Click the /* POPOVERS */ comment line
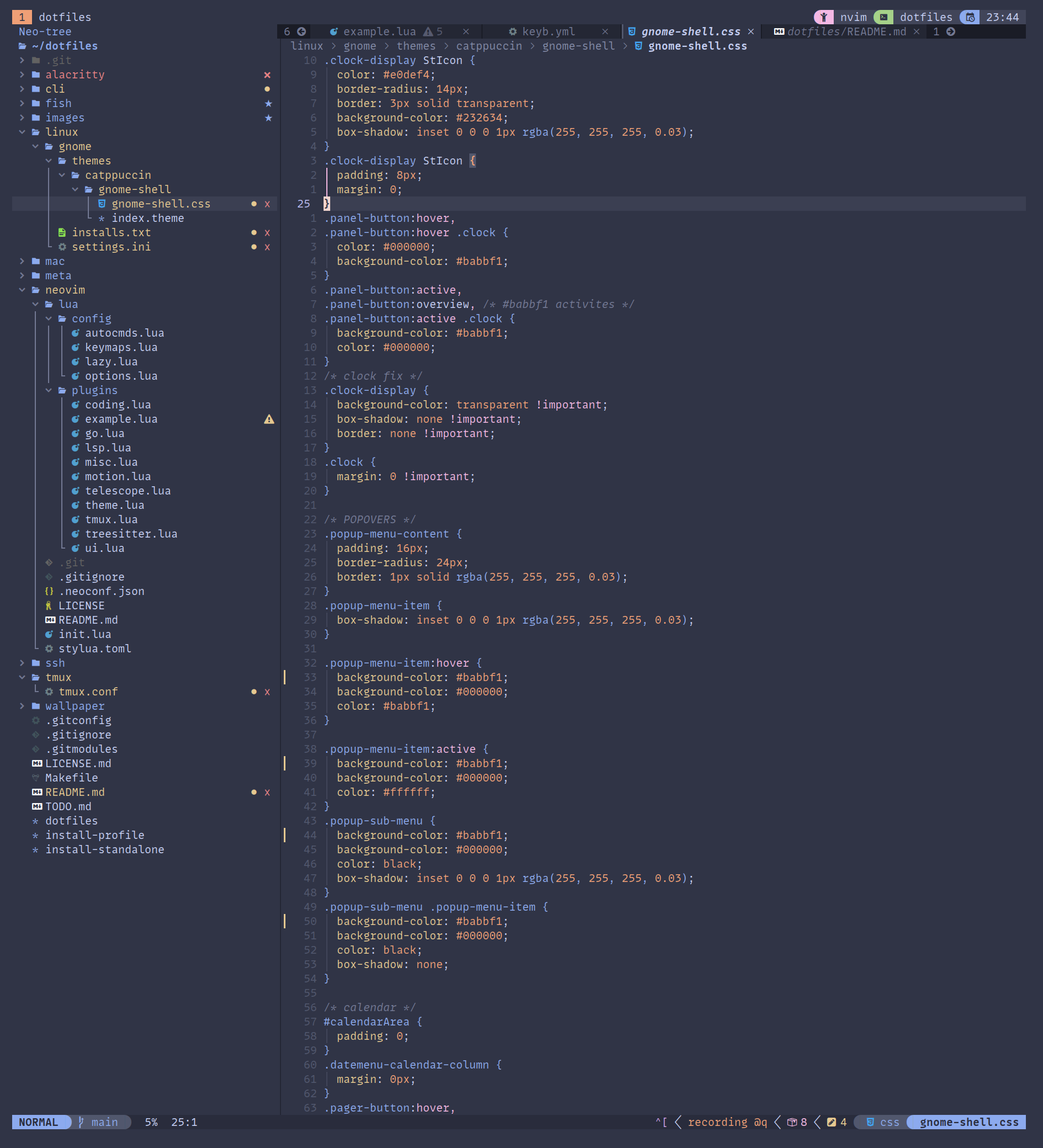This screenshot has width=1043, height=1148. [x=370, y=519]
